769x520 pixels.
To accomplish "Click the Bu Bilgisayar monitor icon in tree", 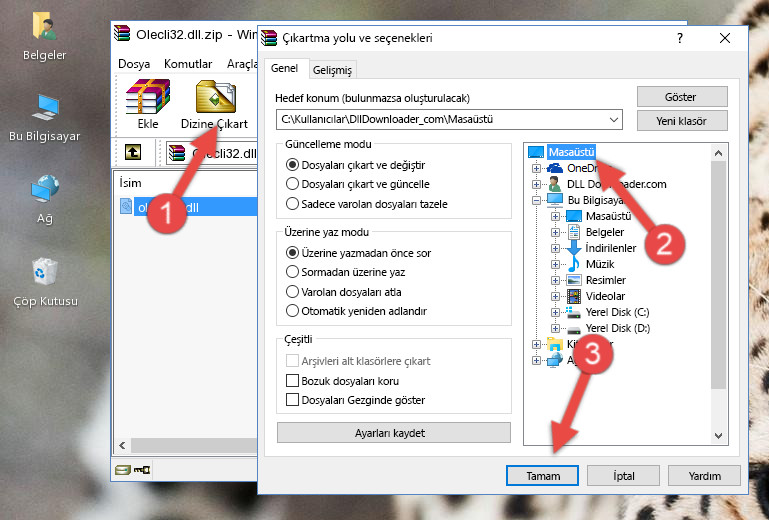I will 555,200.
